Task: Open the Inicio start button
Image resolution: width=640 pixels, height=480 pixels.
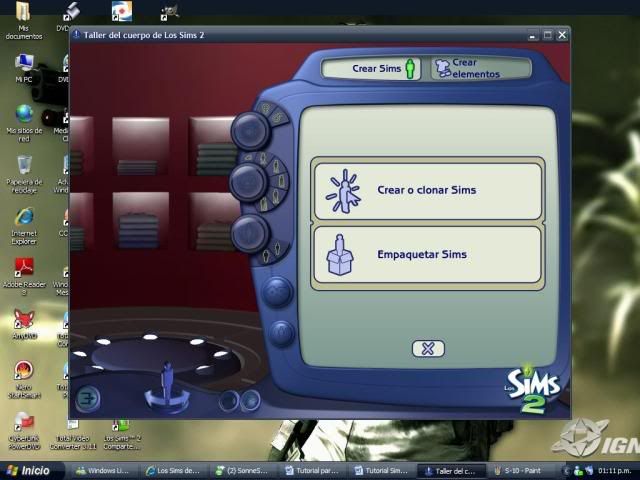Action: pos(32,471)
